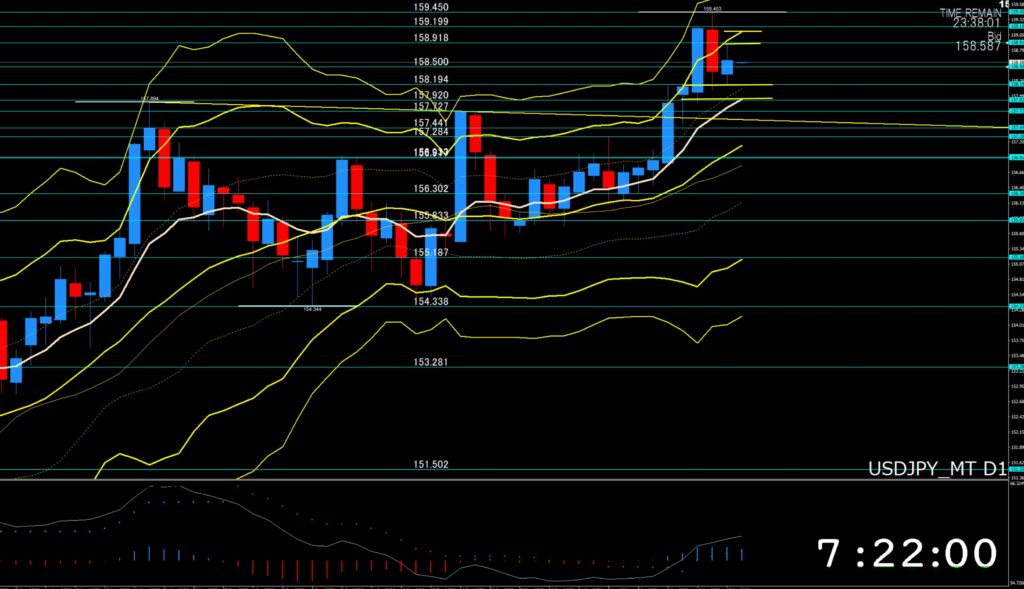Select the Bid price value 158.587
The image size is (1024, 589).
tap(978, 46)
